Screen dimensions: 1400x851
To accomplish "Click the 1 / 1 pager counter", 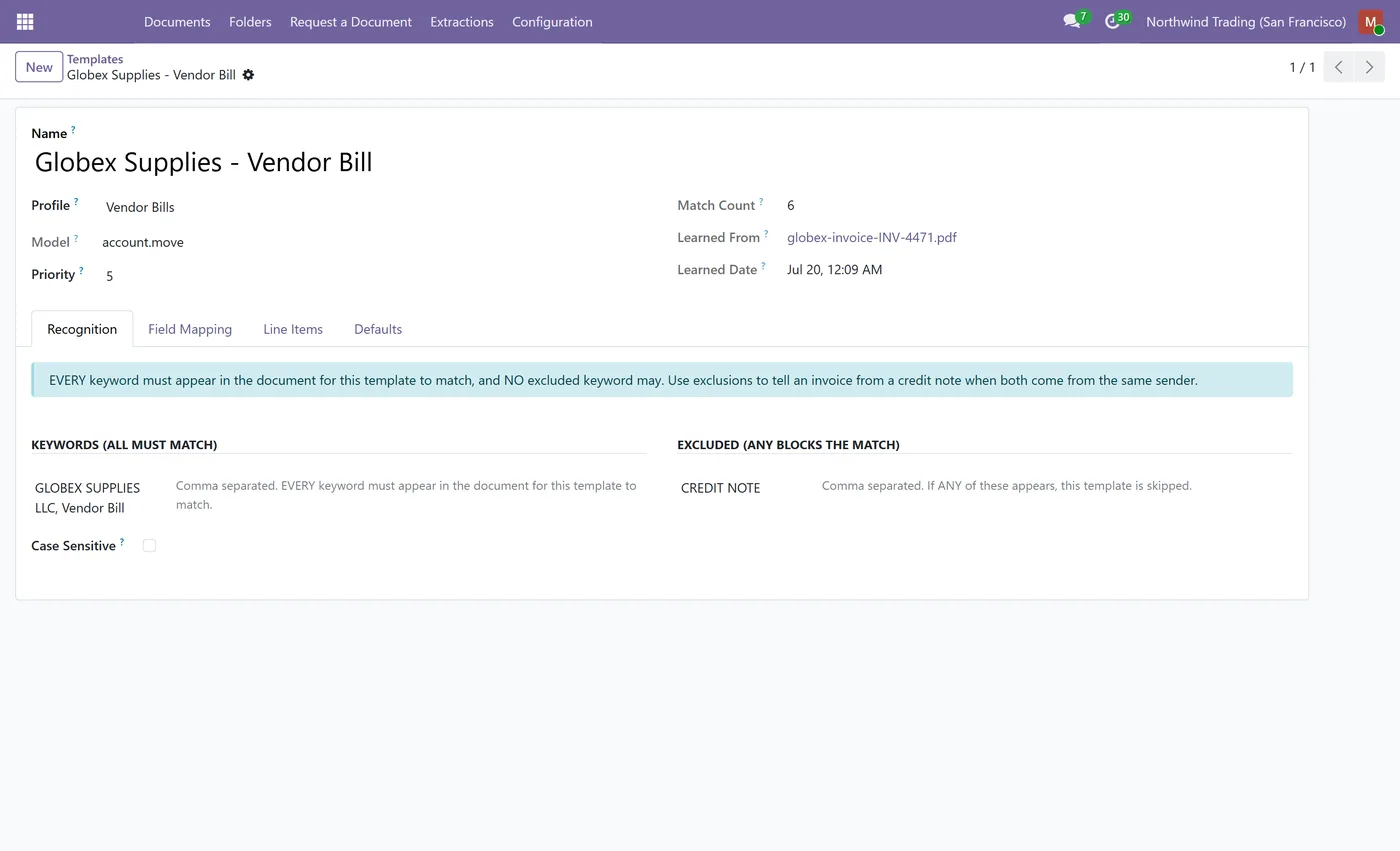I will [1302, 67].
